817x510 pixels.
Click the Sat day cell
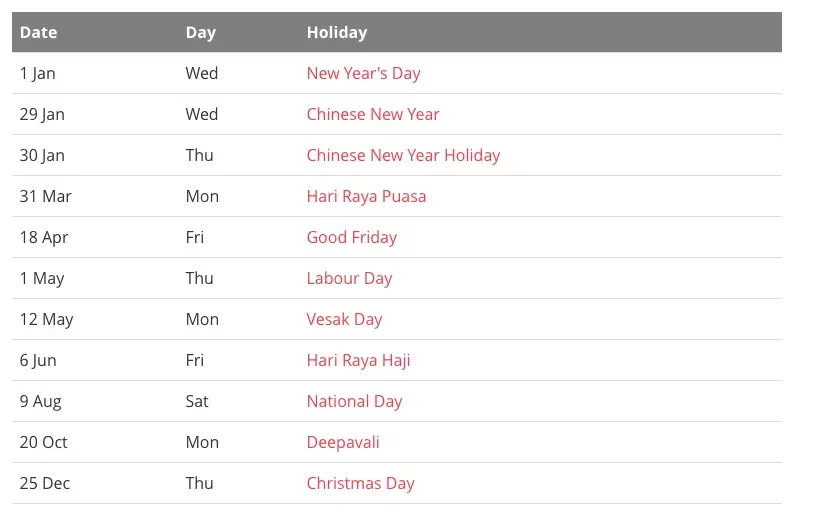pyautogui.click(x=197, y=402)
